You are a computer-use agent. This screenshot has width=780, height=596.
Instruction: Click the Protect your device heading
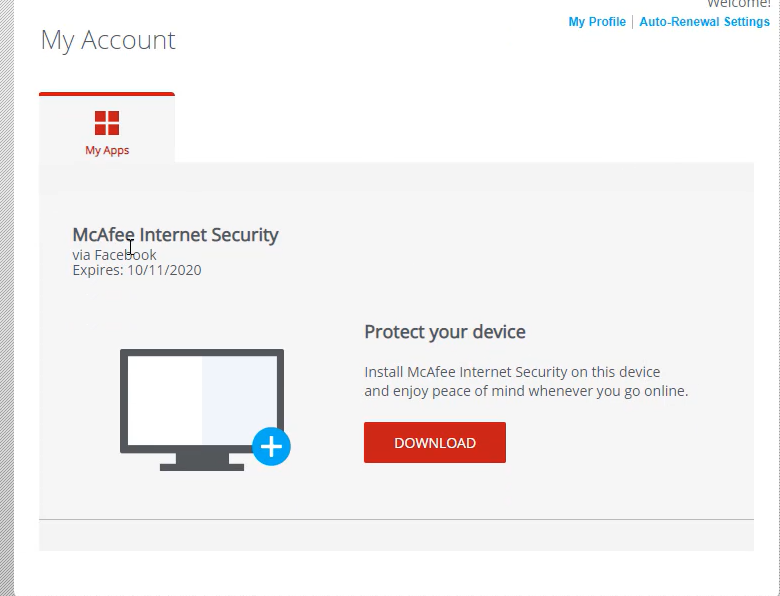click(x=445, y=332)
